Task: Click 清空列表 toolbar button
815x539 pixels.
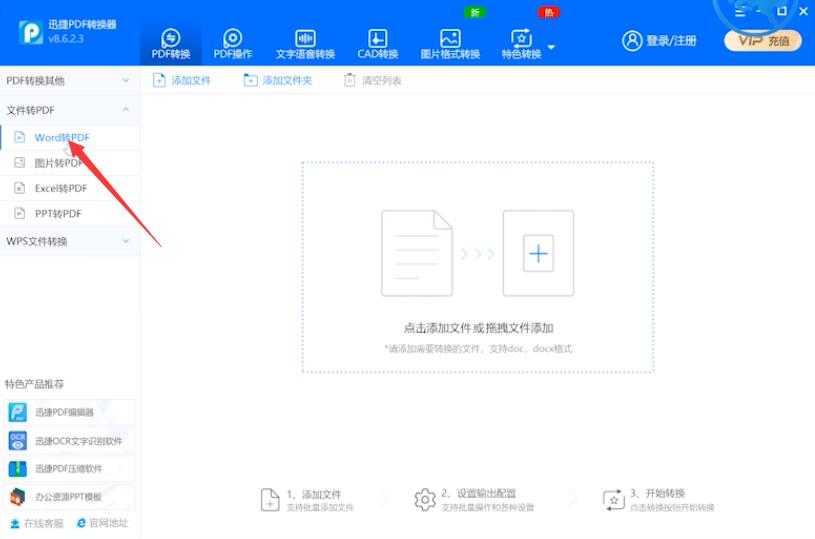Action: coord(373,81)
